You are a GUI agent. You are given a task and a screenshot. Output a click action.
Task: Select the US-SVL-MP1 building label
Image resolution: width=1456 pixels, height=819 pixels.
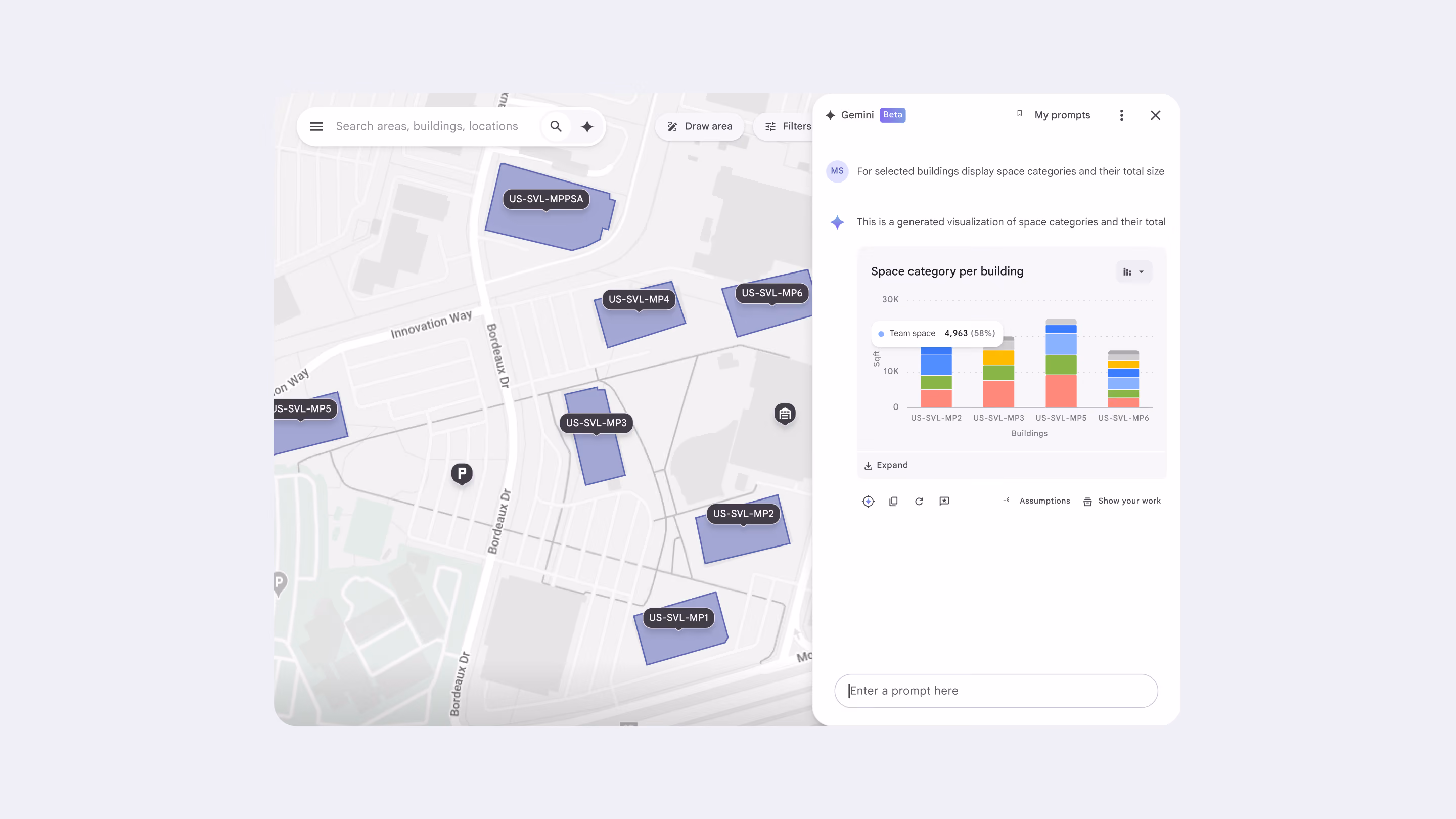pyautogui.click(x=678, y=618)
